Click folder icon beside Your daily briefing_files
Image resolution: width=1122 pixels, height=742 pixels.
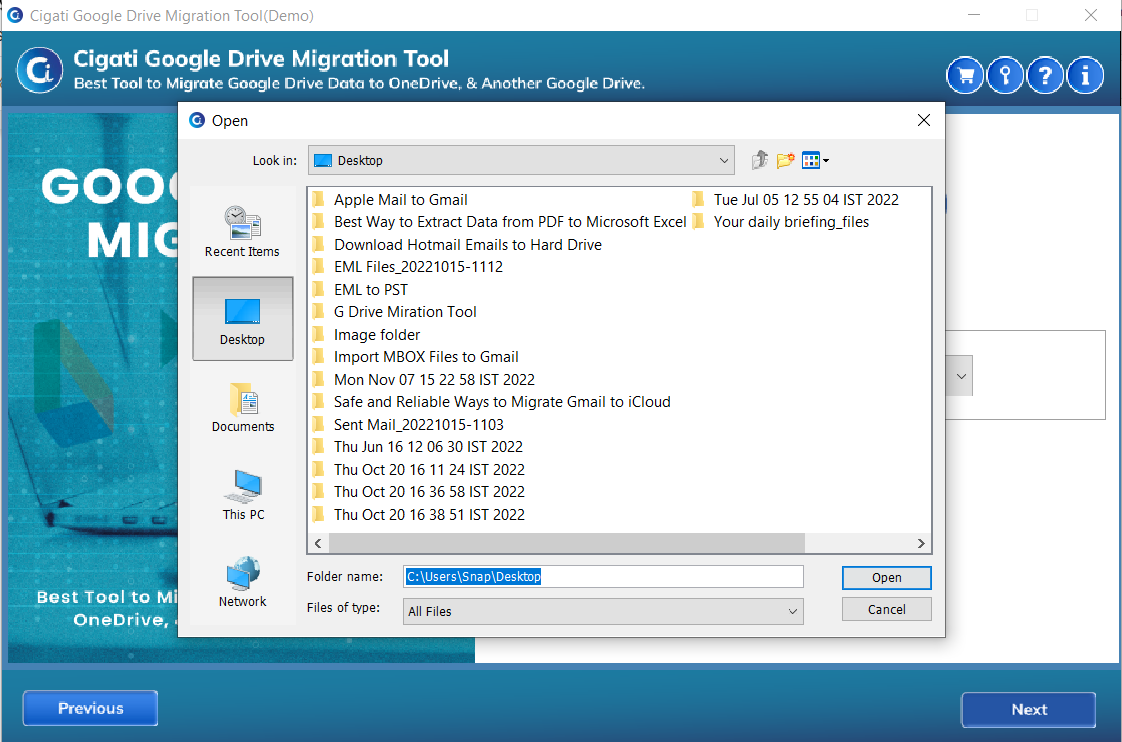point(698,222)
